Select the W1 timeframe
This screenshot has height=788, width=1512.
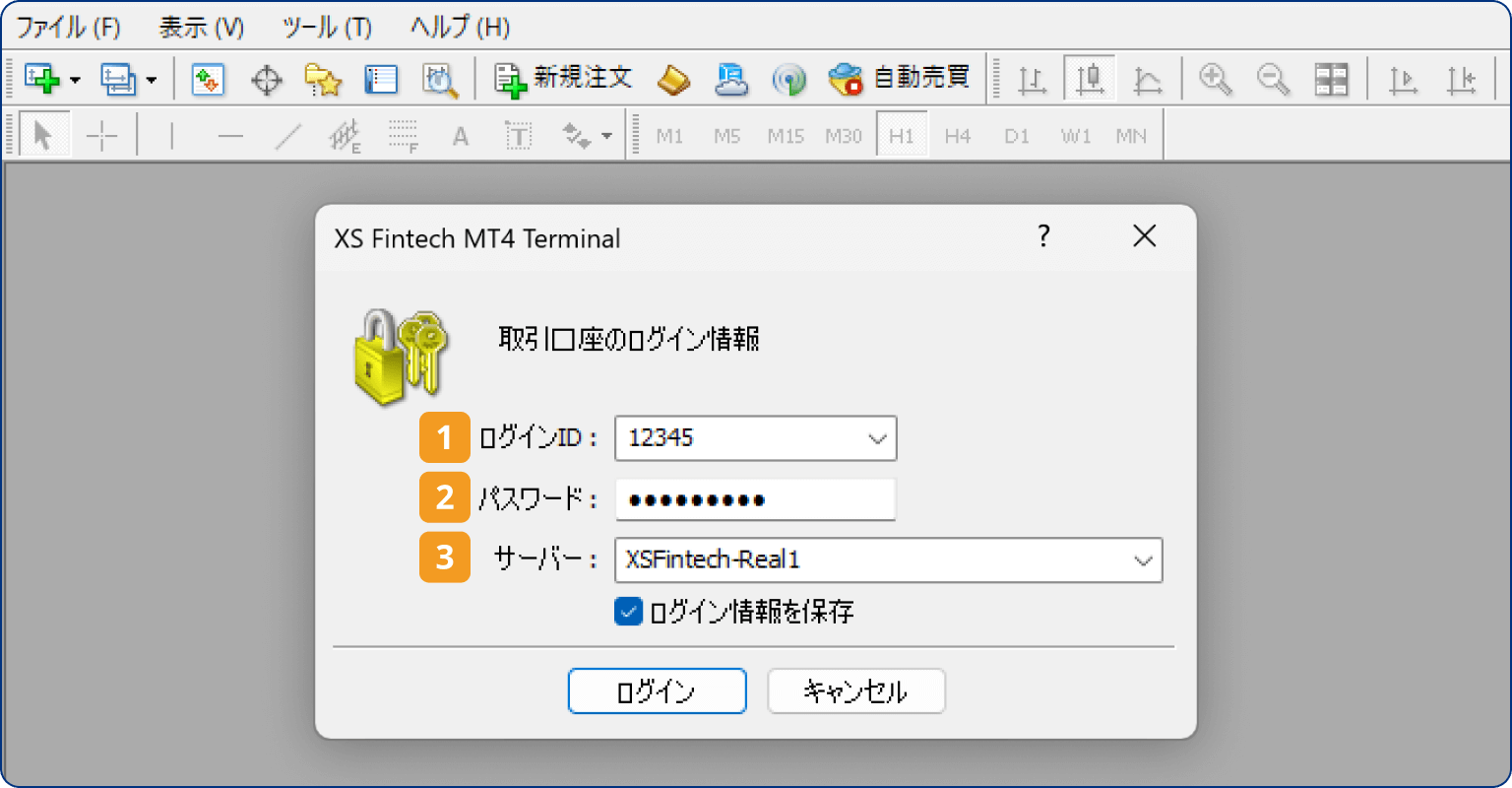pos(1076,136)
